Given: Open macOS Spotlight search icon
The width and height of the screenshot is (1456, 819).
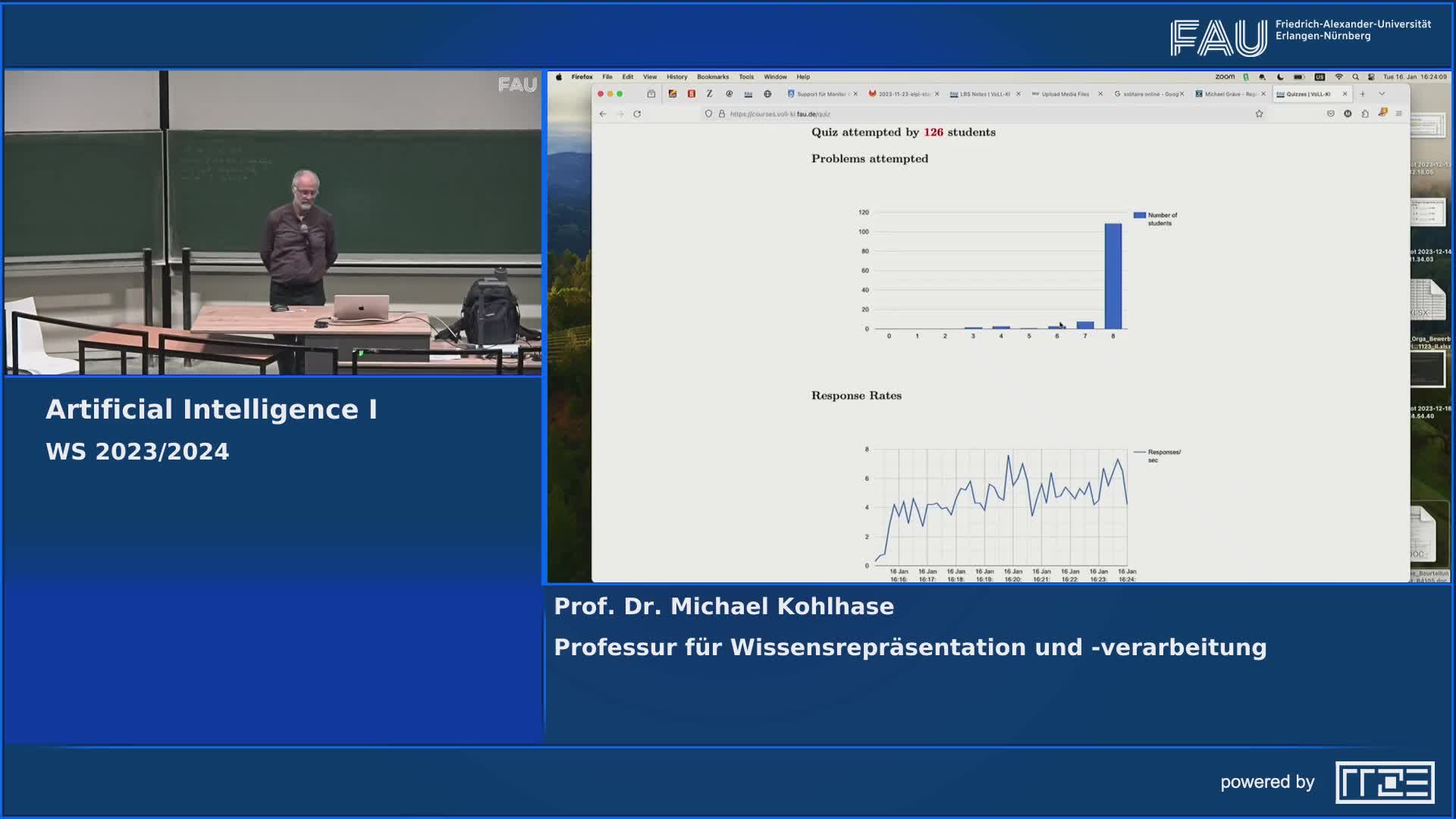Looking at the screenshot, I should (x=1355, y=77).
